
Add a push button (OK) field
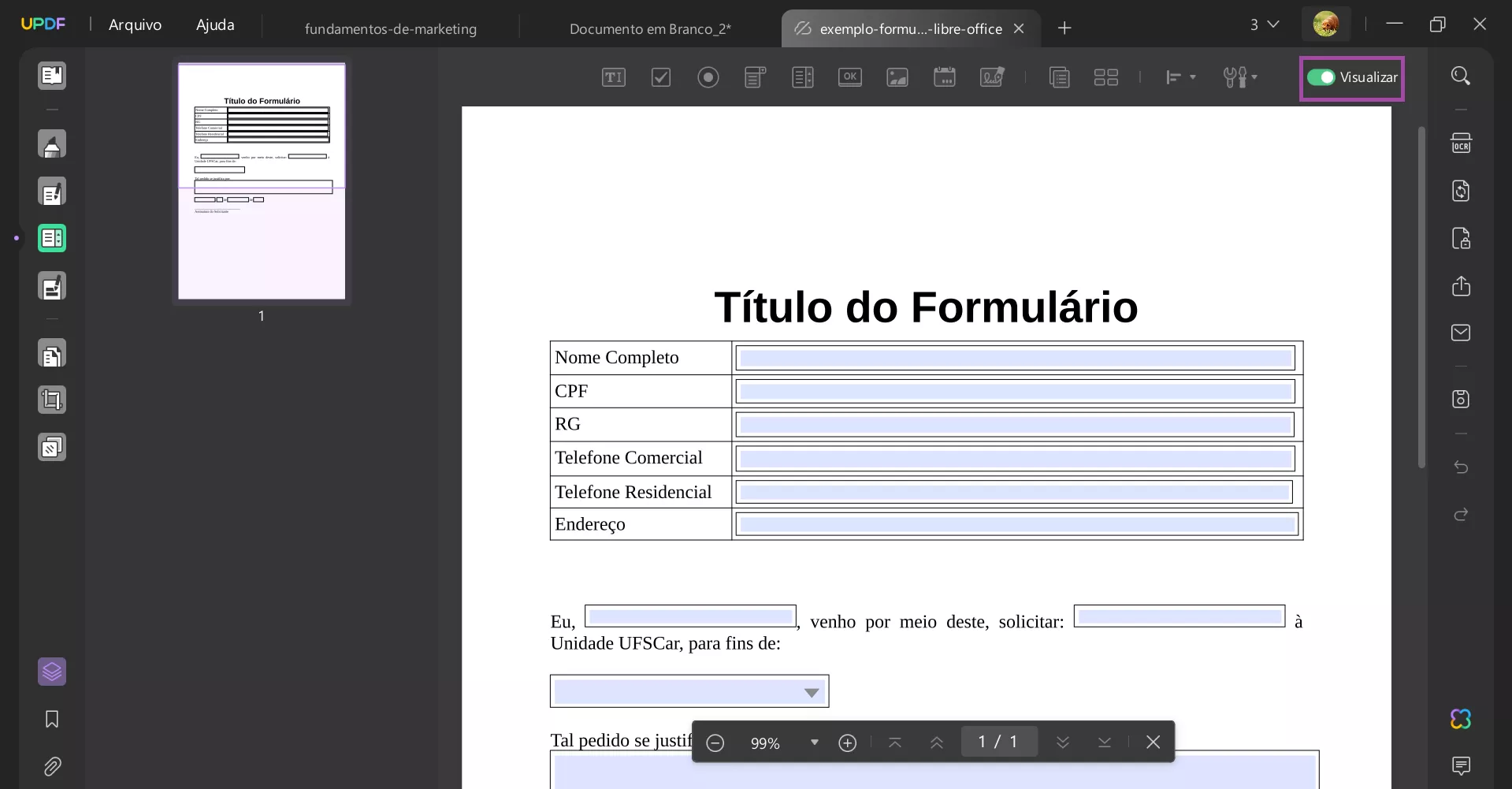(x=850, y=77)
